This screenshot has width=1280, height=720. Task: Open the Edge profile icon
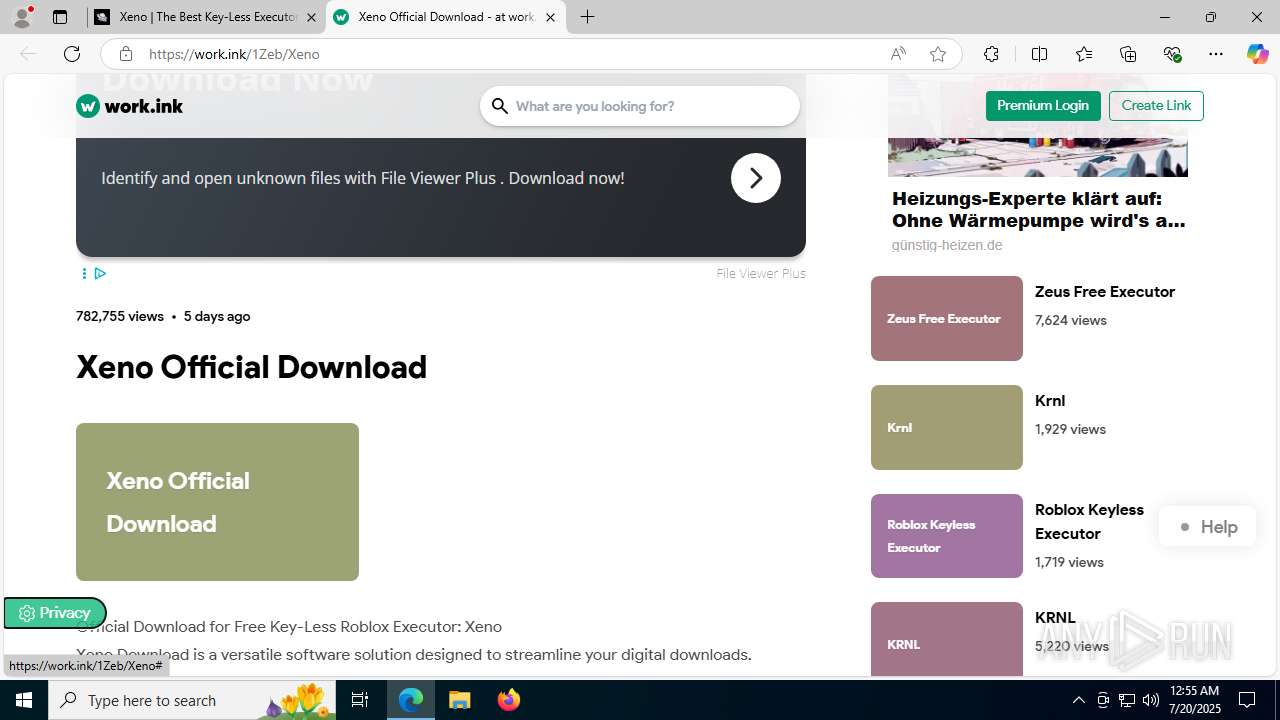(x=22, y=17)
